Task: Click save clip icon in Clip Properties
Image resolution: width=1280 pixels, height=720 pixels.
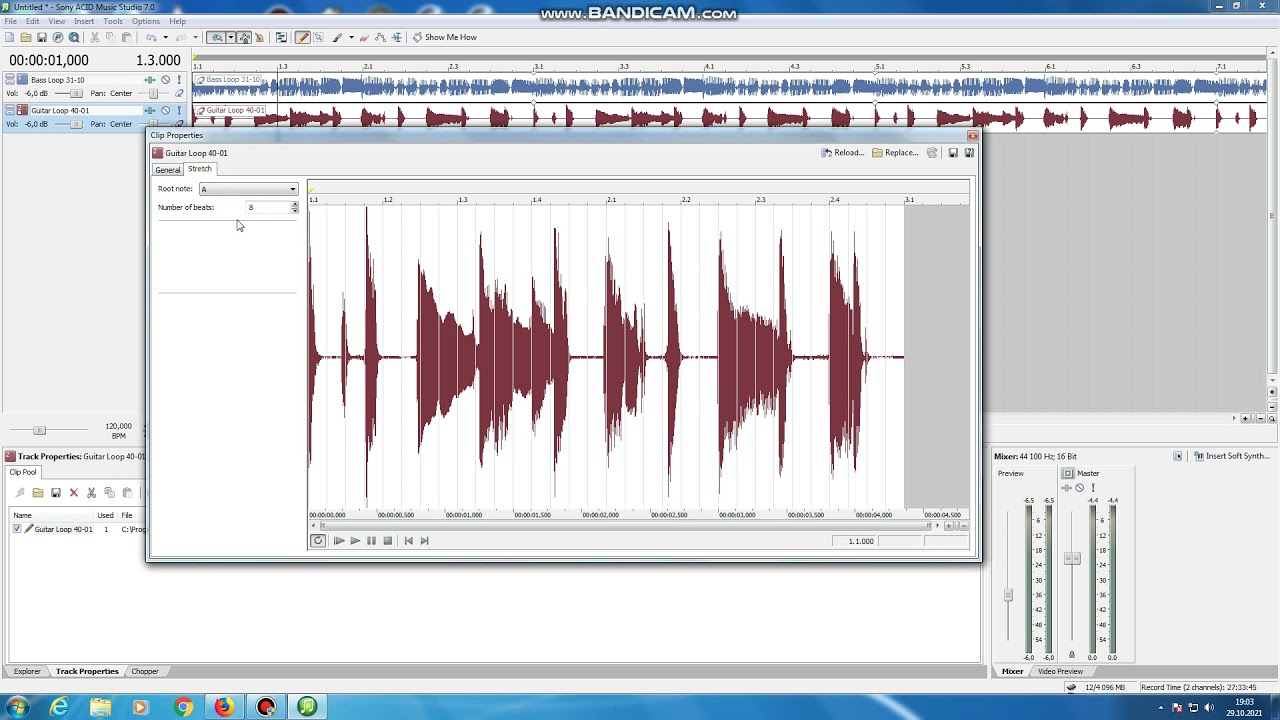Action: point(953,153)
